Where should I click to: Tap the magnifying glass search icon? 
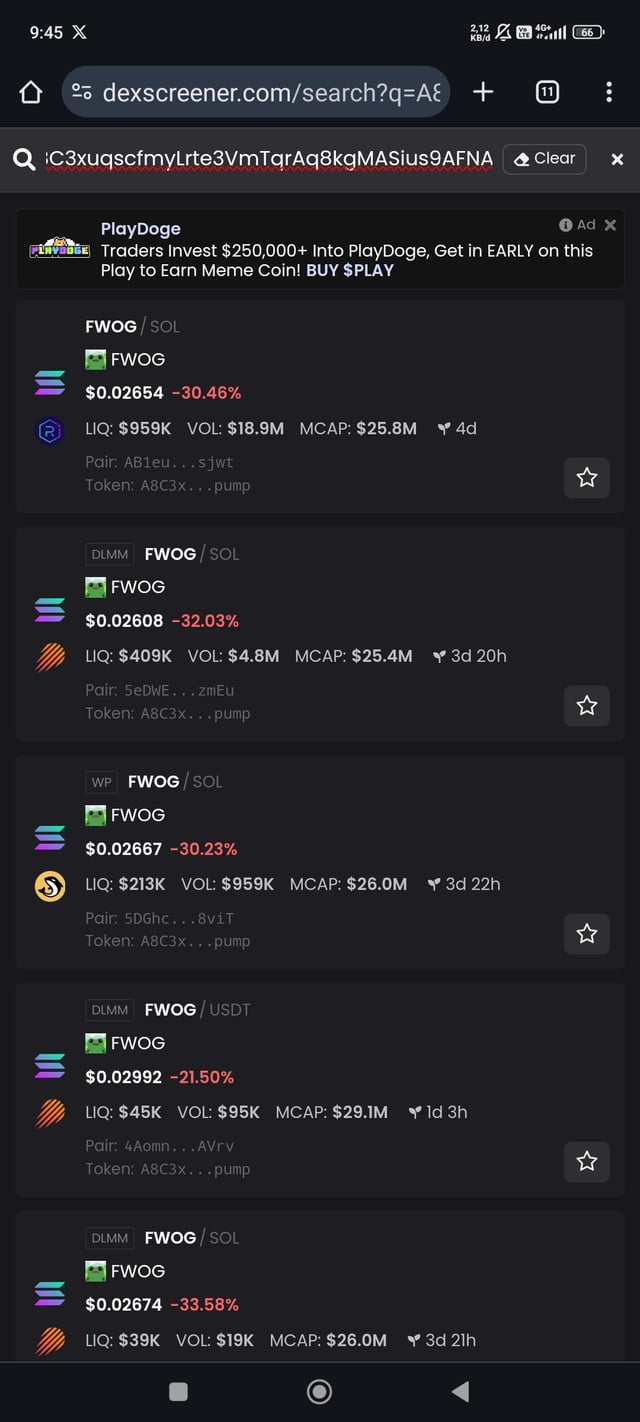(23, 159)
